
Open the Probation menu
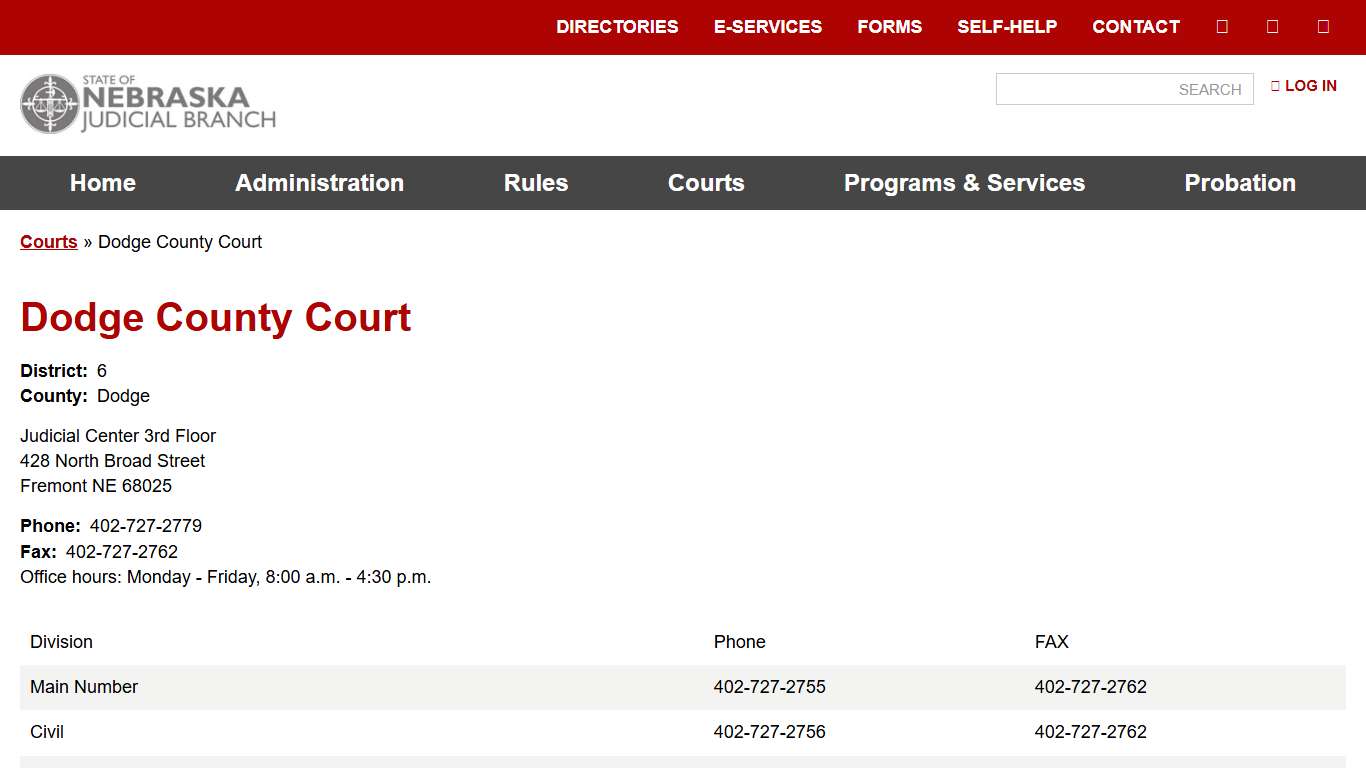(x=1240, y=183)
